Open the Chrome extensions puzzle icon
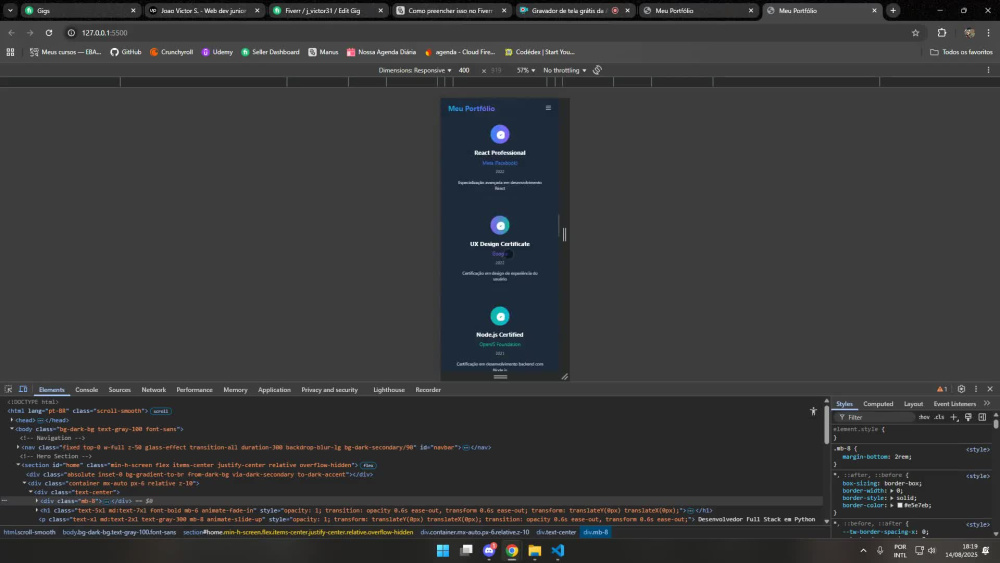The image size is (1000, 563). (x=942, y=33)
